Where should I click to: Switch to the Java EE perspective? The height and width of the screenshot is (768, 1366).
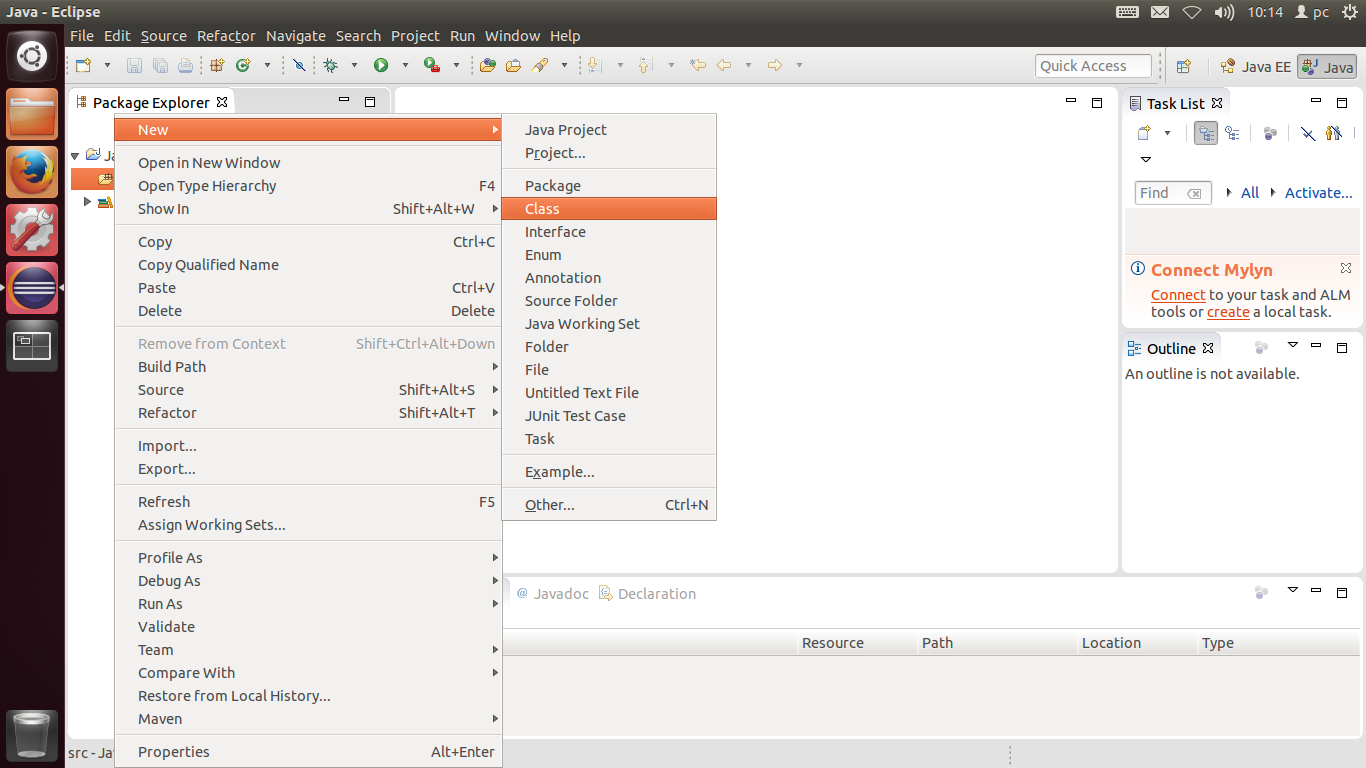1255,67
